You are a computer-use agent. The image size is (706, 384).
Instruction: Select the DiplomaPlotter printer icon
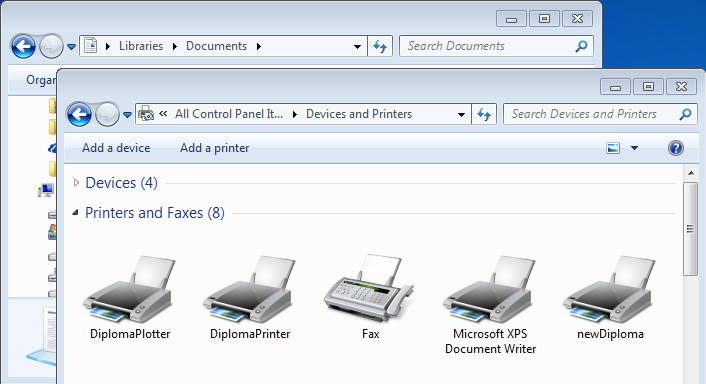[130, 289]
